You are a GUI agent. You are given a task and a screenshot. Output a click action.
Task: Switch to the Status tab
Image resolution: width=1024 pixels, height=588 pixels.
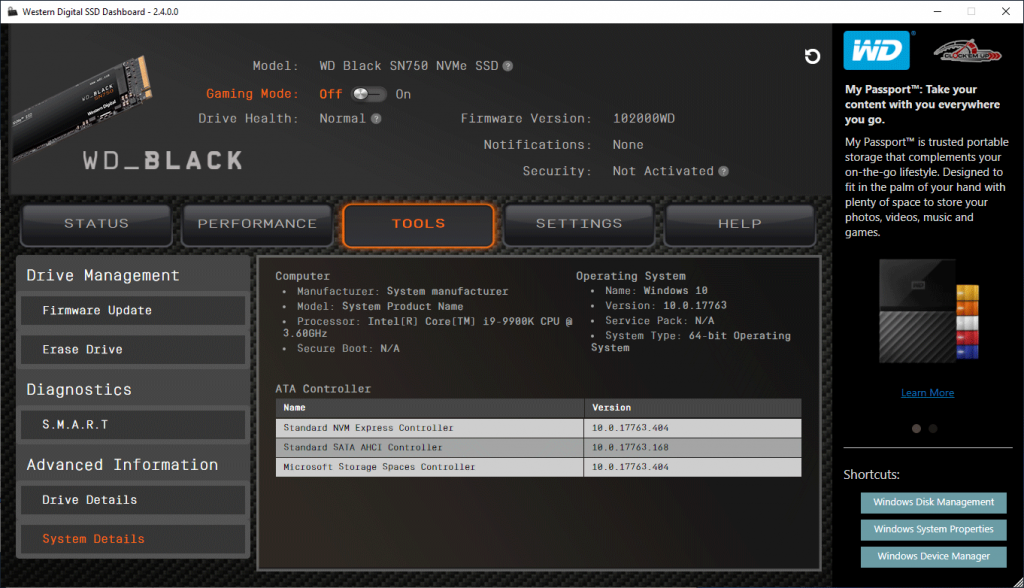[x=96, y=224]
